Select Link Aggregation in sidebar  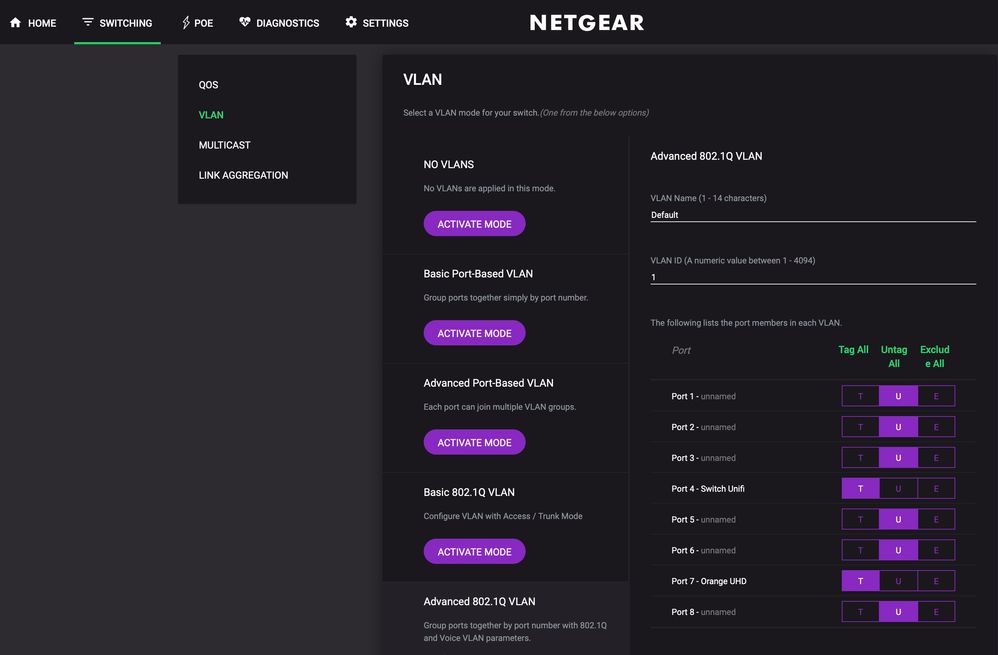pos(243,175)
